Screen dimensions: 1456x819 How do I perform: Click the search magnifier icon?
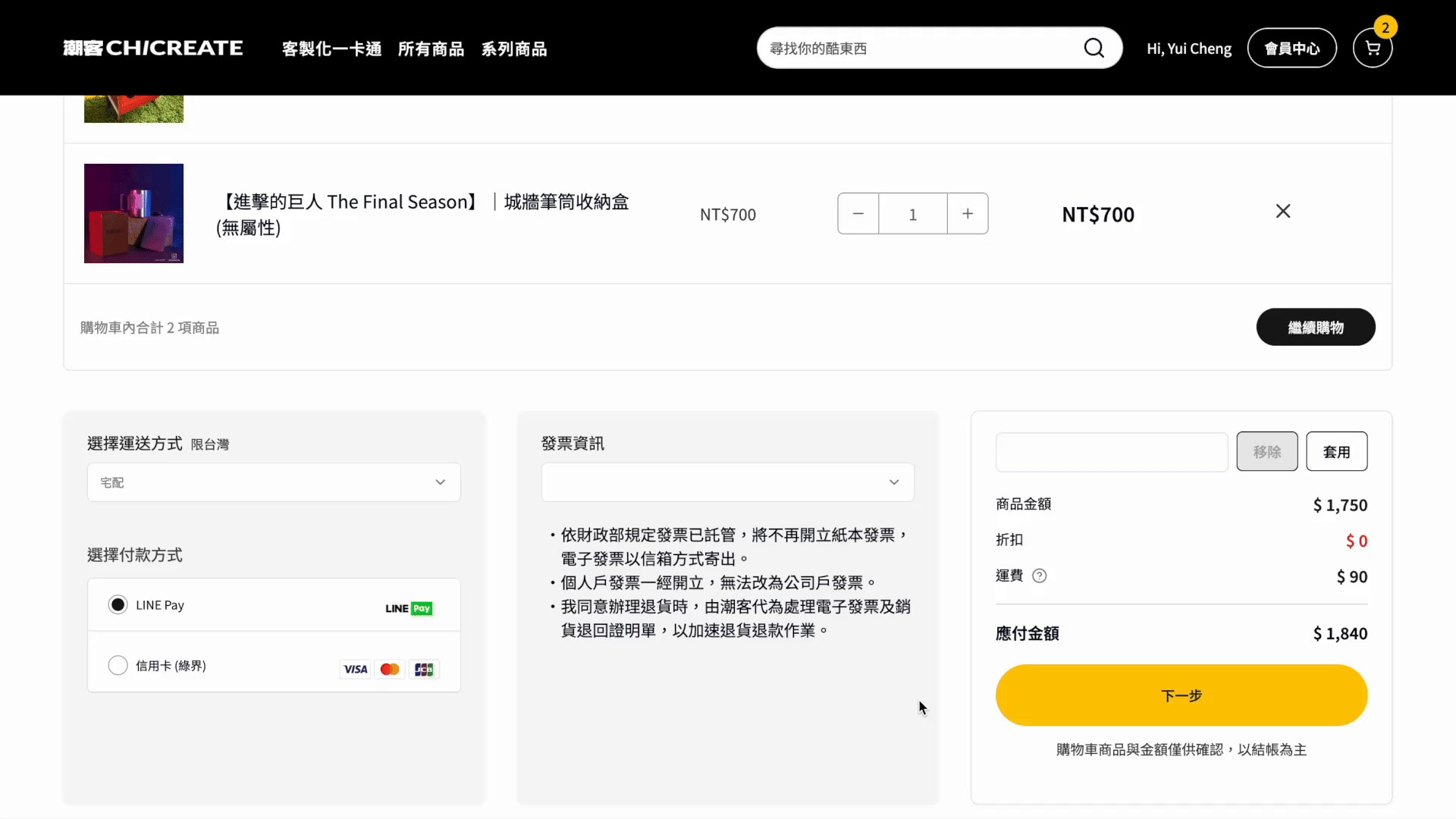pyautogui.click(x=1094, y=48)
